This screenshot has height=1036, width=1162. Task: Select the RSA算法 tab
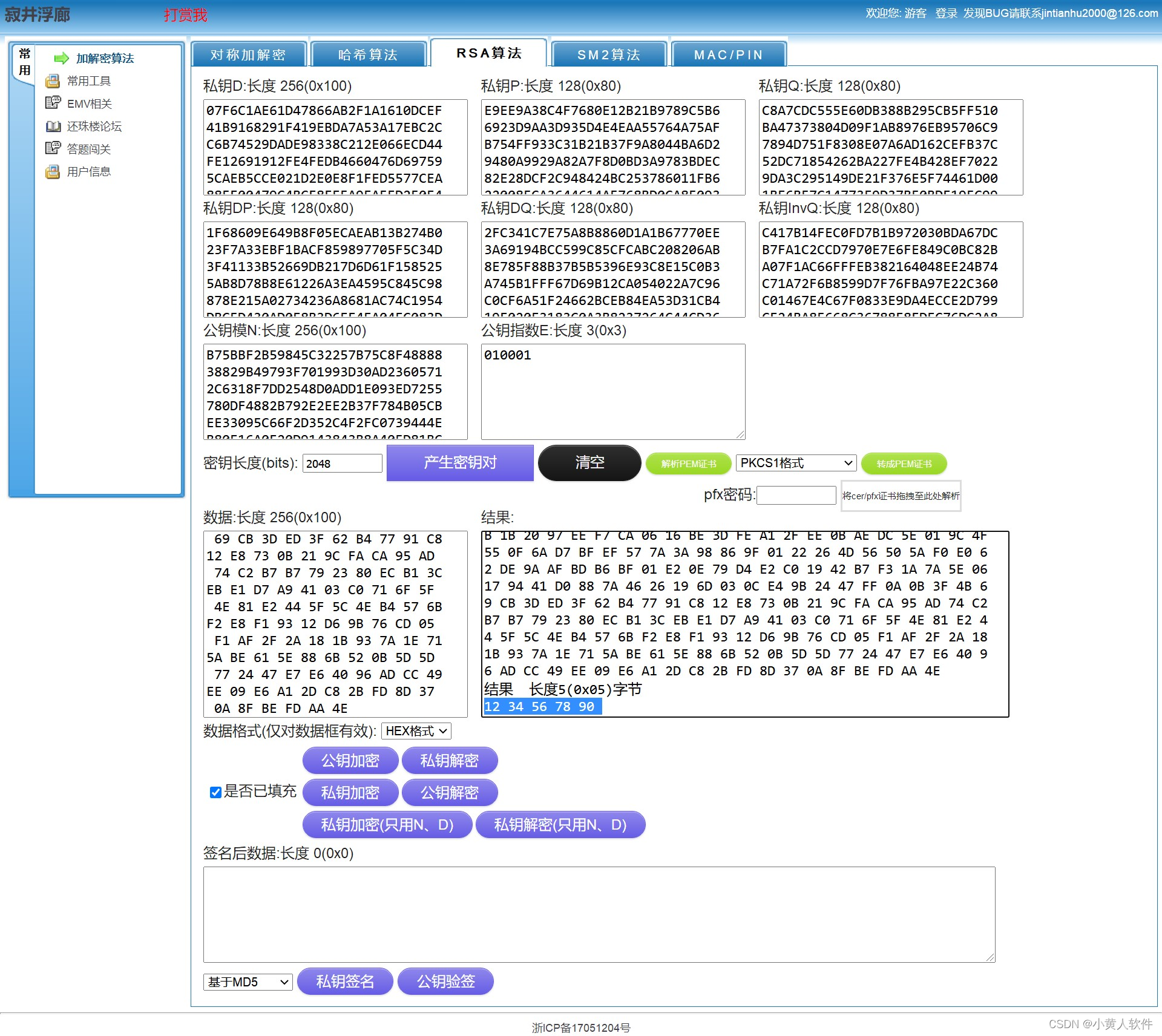pyautogui.click(x=489, y=53)
